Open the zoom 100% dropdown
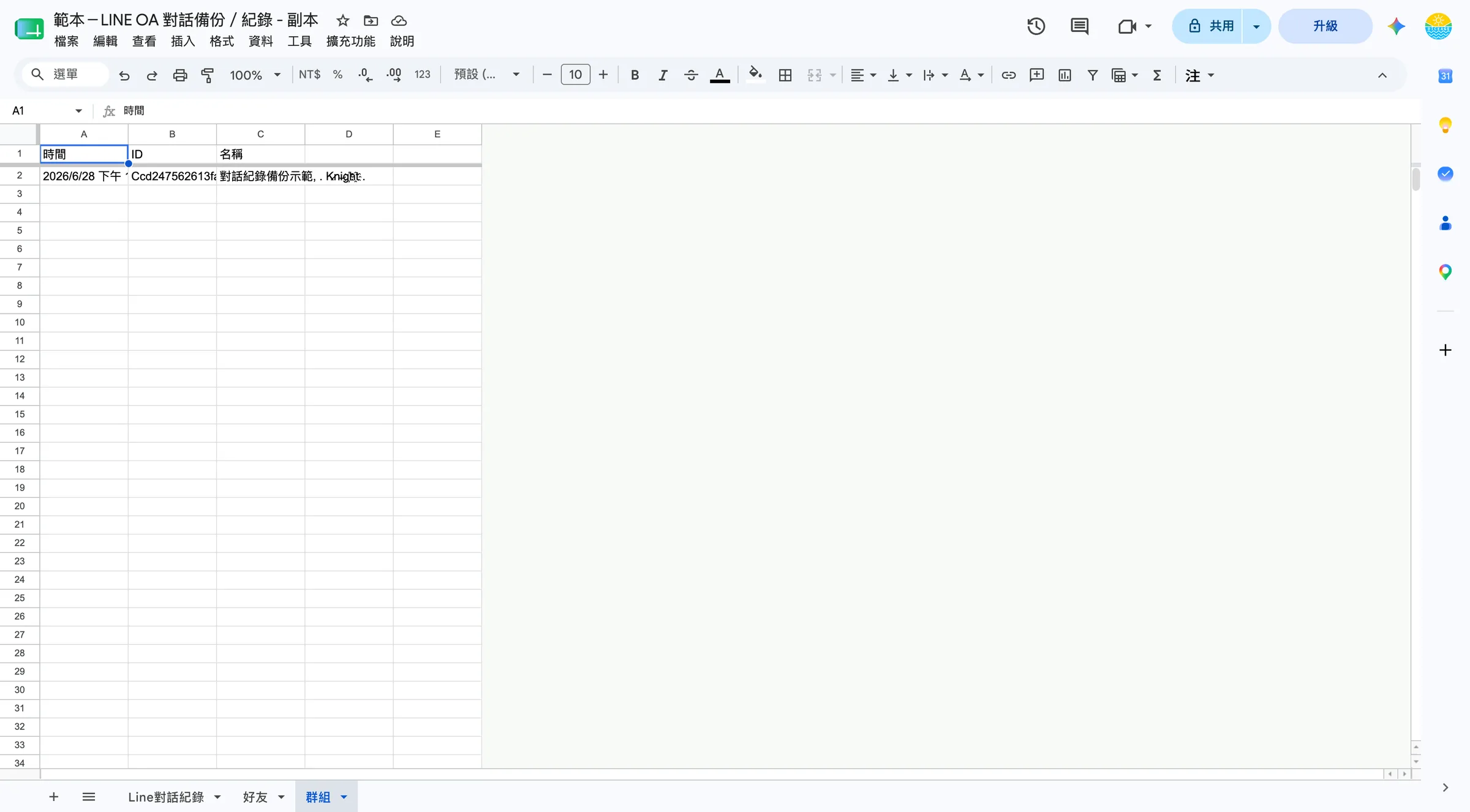Image resolution: width=1470 pixels, height=812 pixels. [255, 75]
